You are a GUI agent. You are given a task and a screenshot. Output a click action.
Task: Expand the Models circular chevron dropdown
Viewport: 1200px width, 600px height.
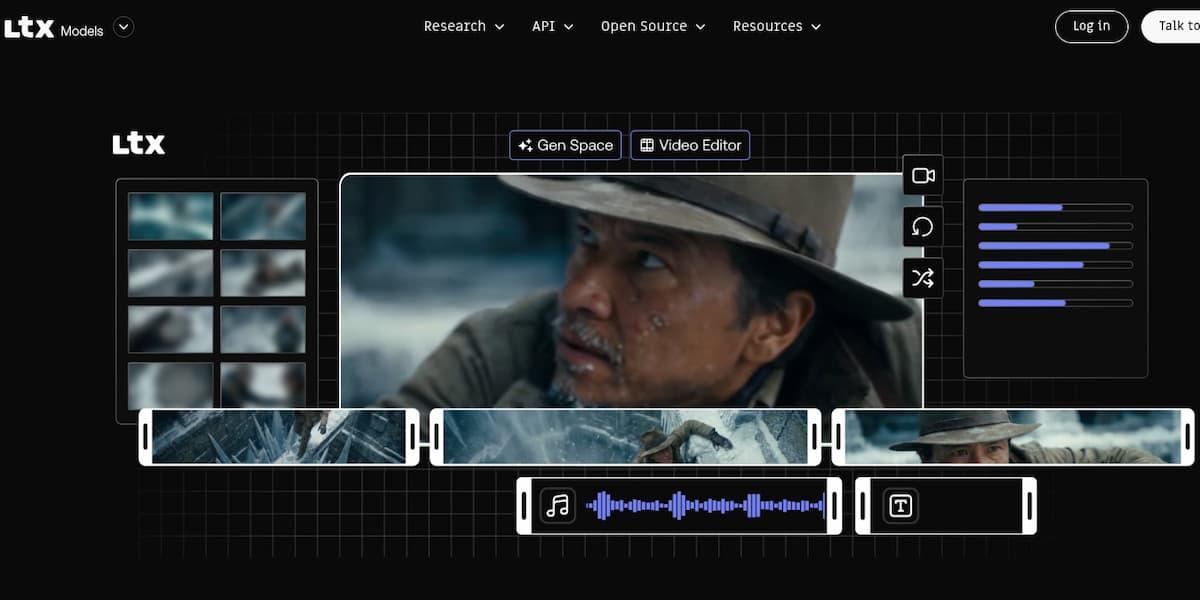point(123,27)
